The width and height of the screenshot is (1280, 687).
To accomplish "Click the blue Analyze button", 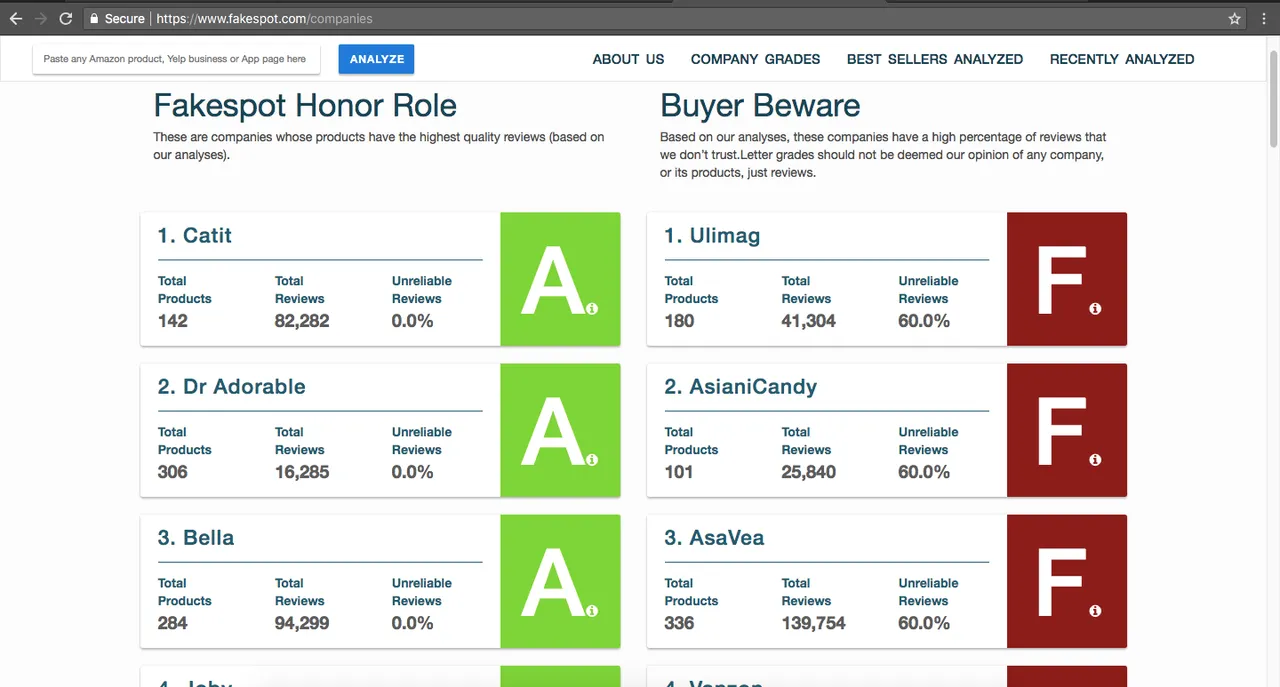I will point(376,59).
